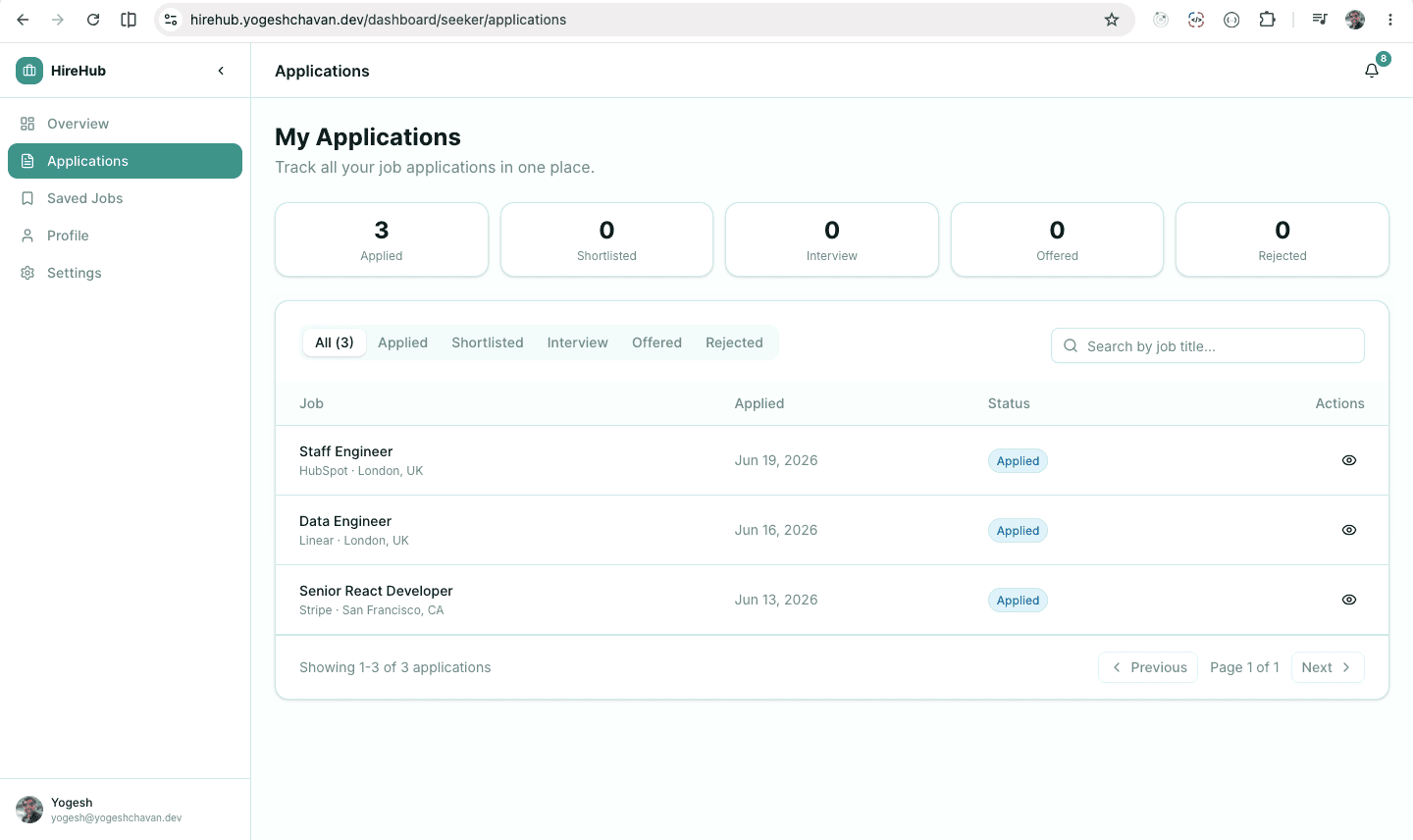The height and width of the screenshot is (840, 1413).
Task: Click the code brackets extension icon
Action: click(x=1196, y=20)
